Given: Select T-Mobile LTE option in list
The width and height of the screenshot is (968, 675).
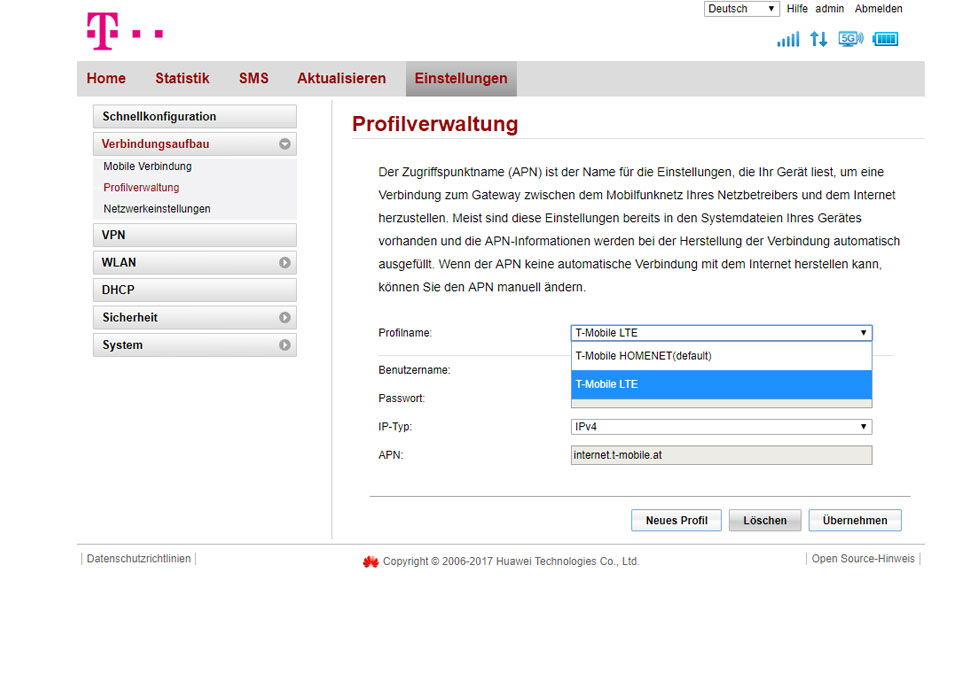Looking at the screenshot, I should [x=721, y=384].
